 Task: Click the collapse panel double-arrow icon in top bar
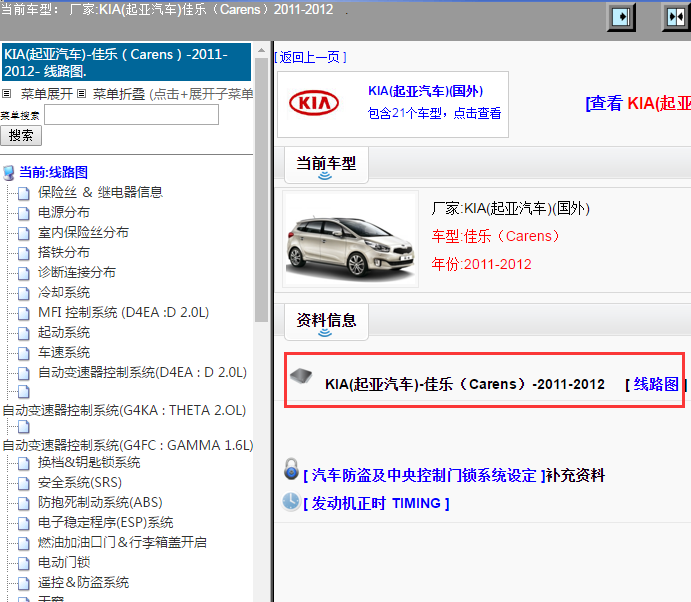pyautogui.click(x=676, y=17)
